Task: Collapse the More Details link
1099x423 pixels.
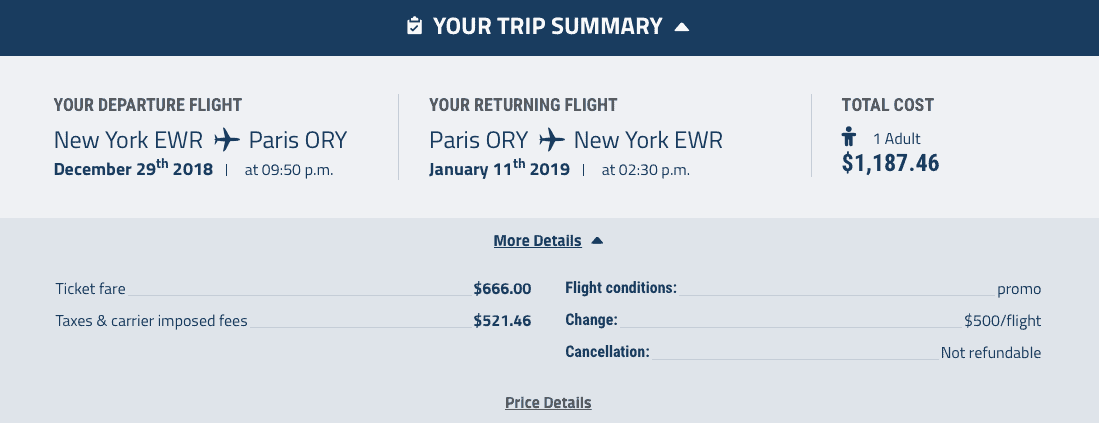Action: pyautogui.click(x=538, y=241)
